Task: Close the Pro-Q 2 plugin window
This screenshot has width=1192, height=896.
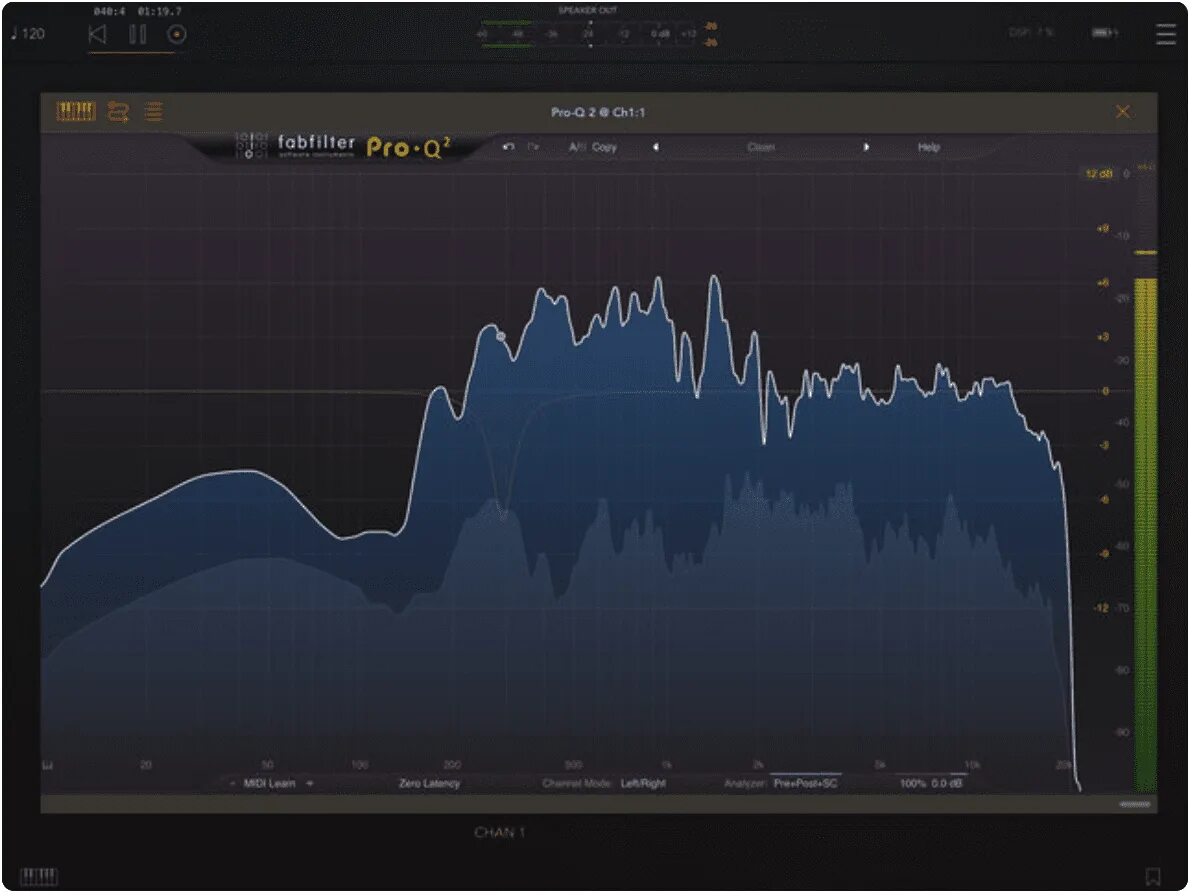Action: point(1122,112)
